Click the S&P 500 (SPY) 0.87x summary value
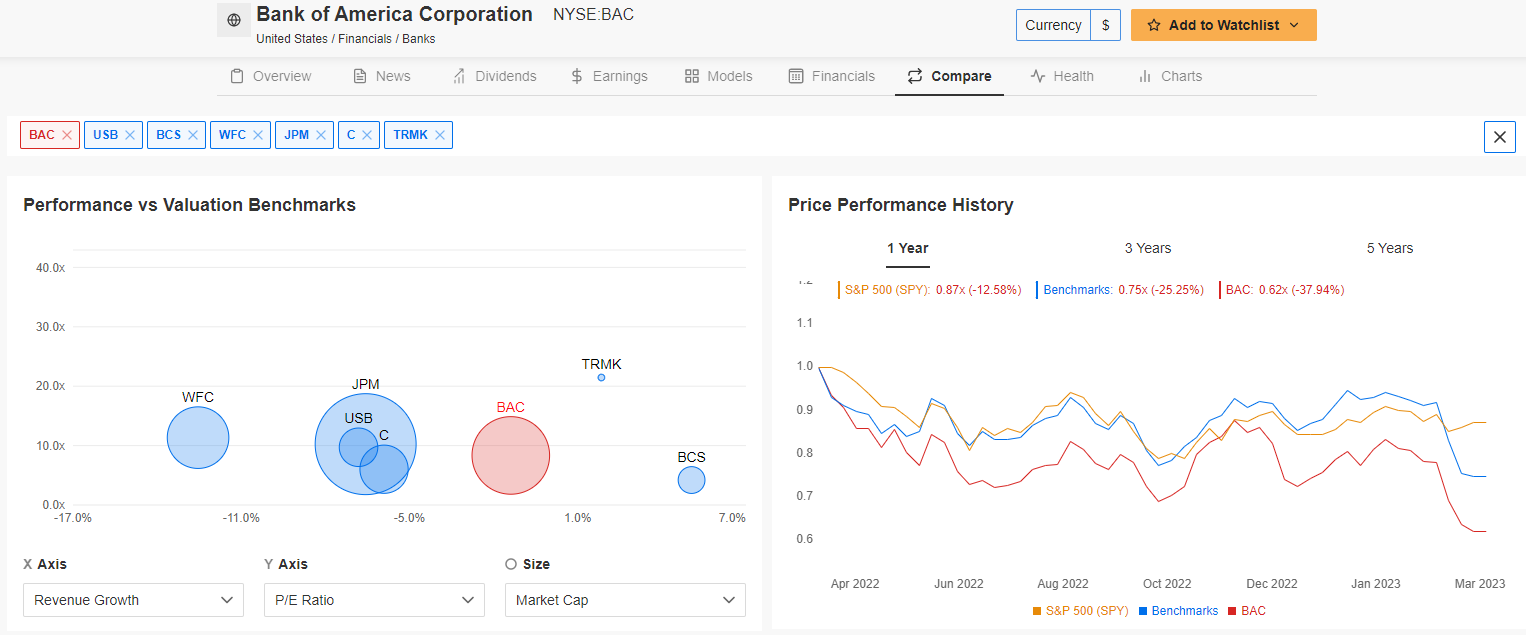The width and height of the screenshot is (1526, 635). pyautogui.click(x=978, y=290)
